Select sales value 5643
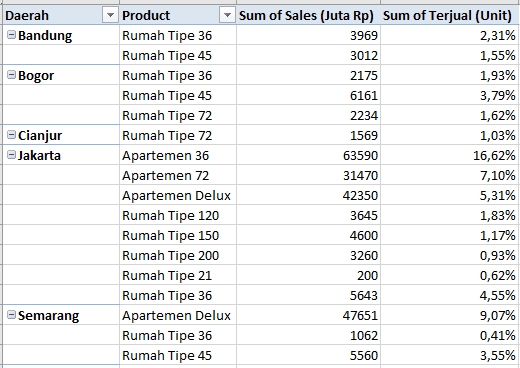Image resolution: width=520 pixels, height=368 pixels. point(308,295)
